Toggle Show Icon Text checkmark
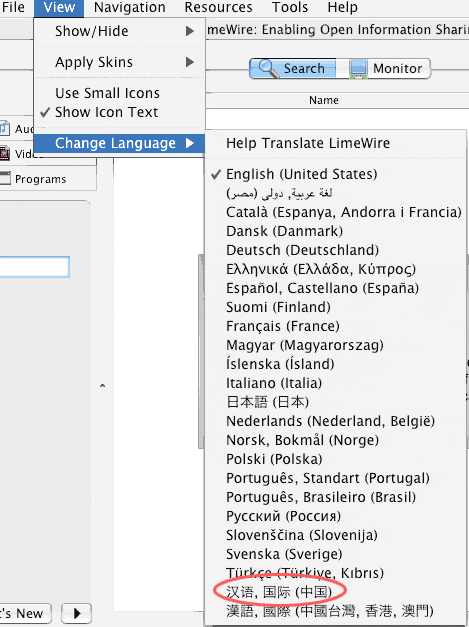469x627 pixels. (x=120, y=112)
